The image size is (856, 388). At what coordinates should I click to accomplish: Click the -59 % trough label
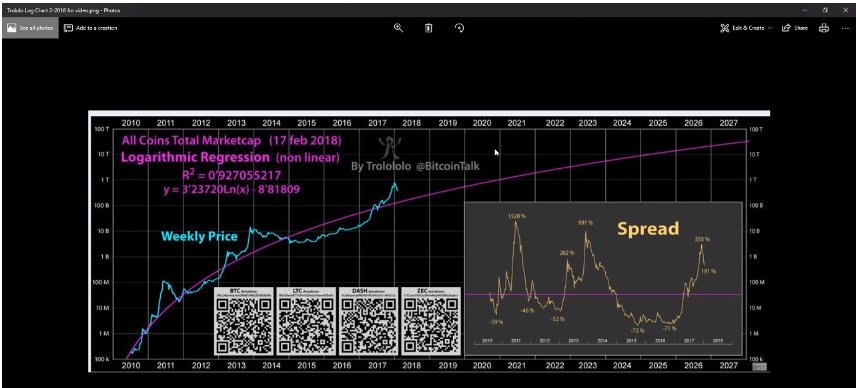pos(495,322)
